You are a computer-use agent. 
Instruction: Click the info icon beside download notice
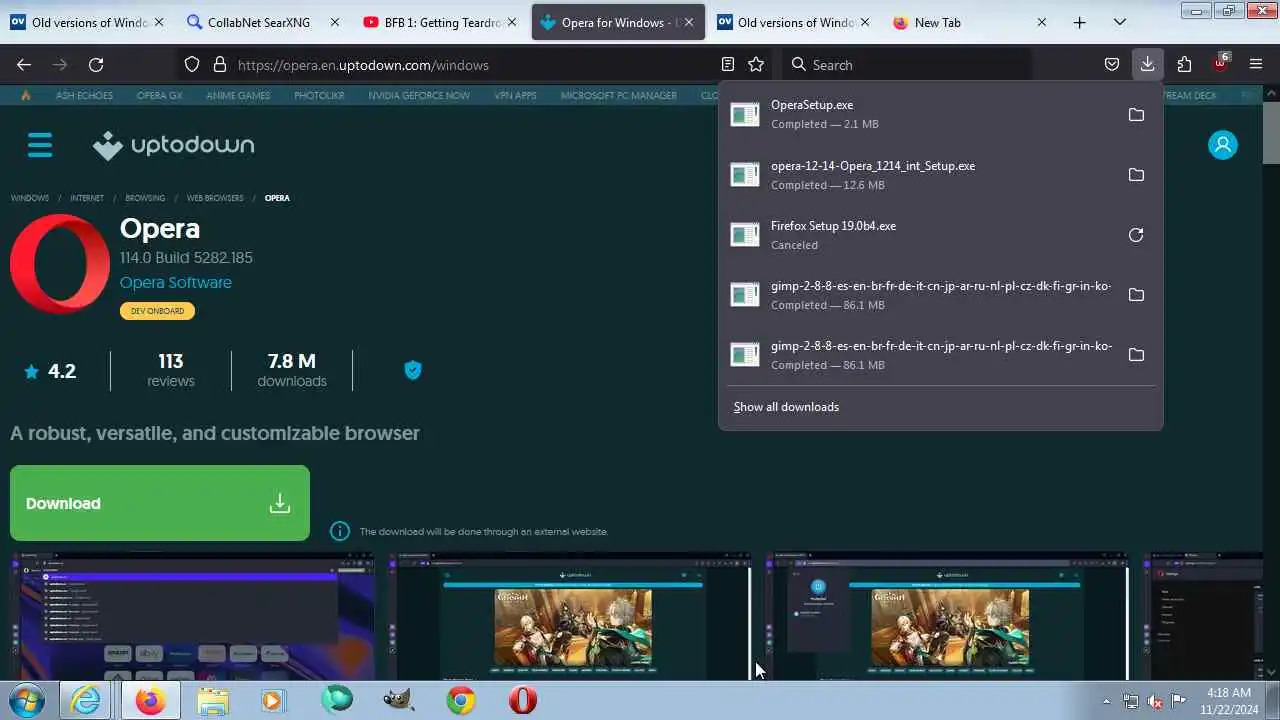tap(340, 531)
